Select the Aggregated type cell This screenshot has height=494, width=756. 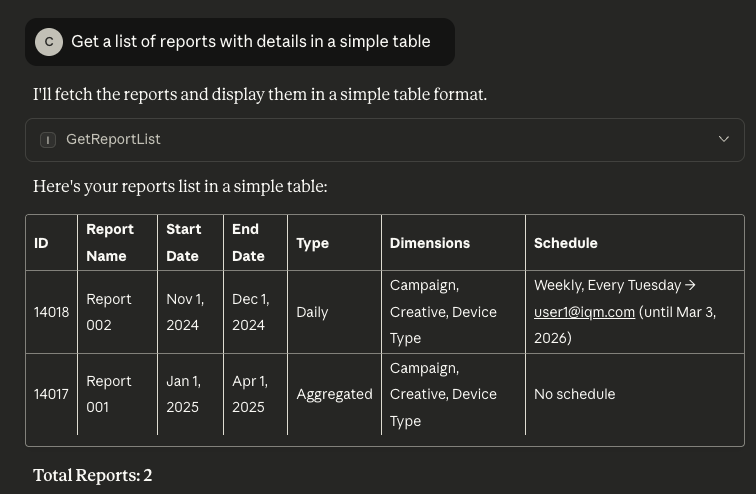334,394
